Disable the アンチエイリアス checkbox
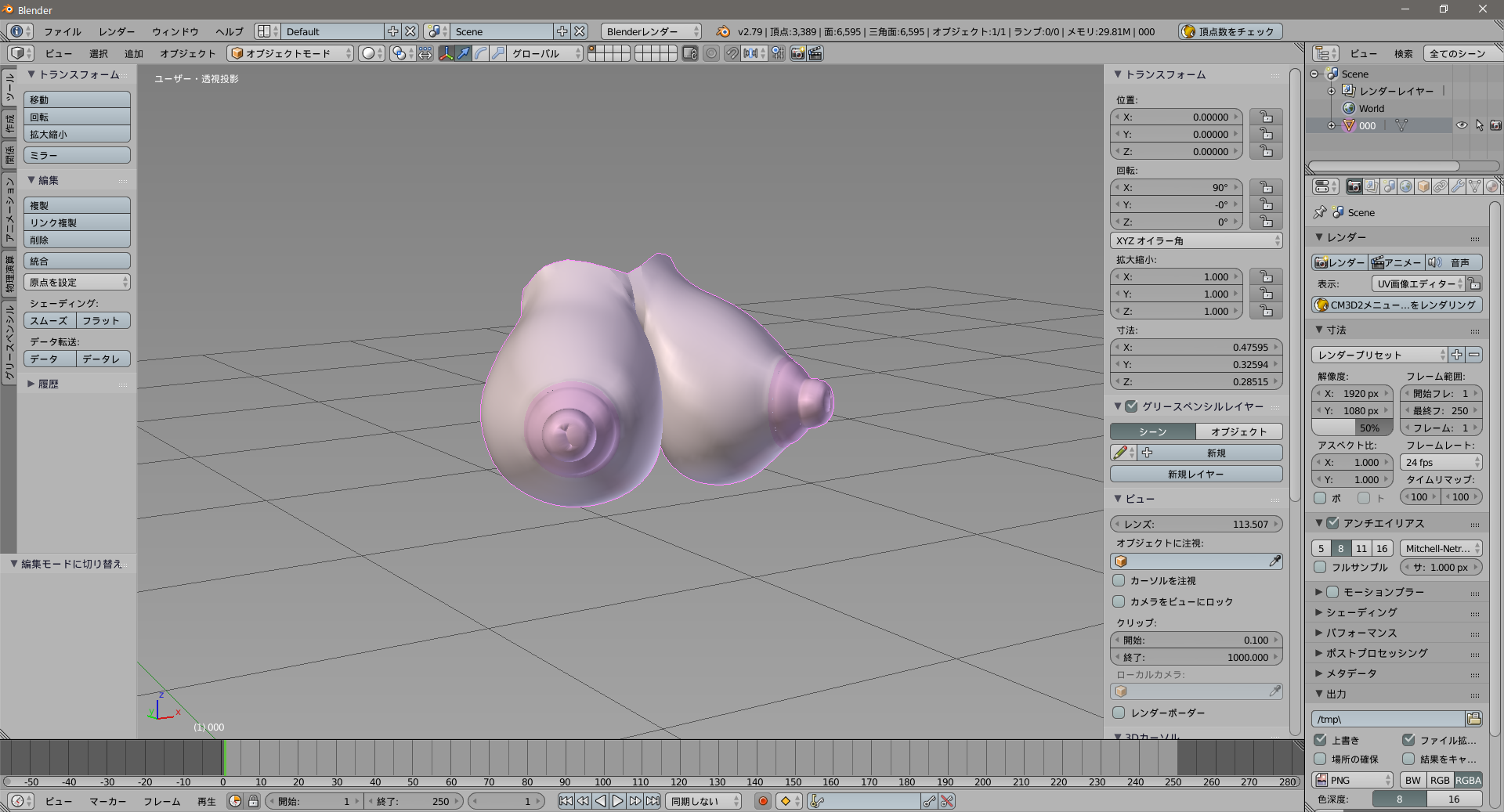 click(x=1333, y=523)
